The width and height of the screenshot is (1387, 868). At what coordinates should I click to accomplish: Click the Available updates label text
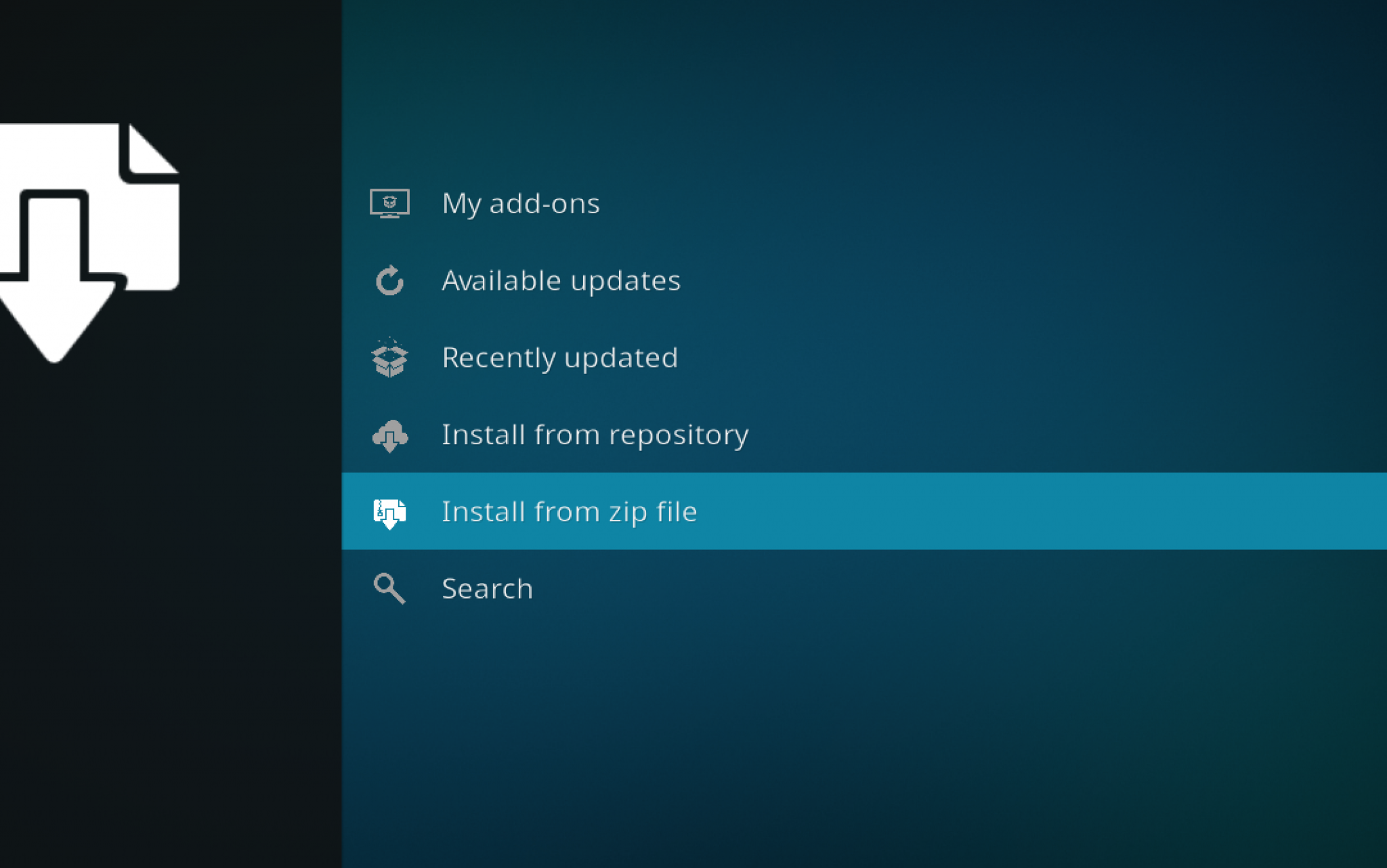coord(561,280)
